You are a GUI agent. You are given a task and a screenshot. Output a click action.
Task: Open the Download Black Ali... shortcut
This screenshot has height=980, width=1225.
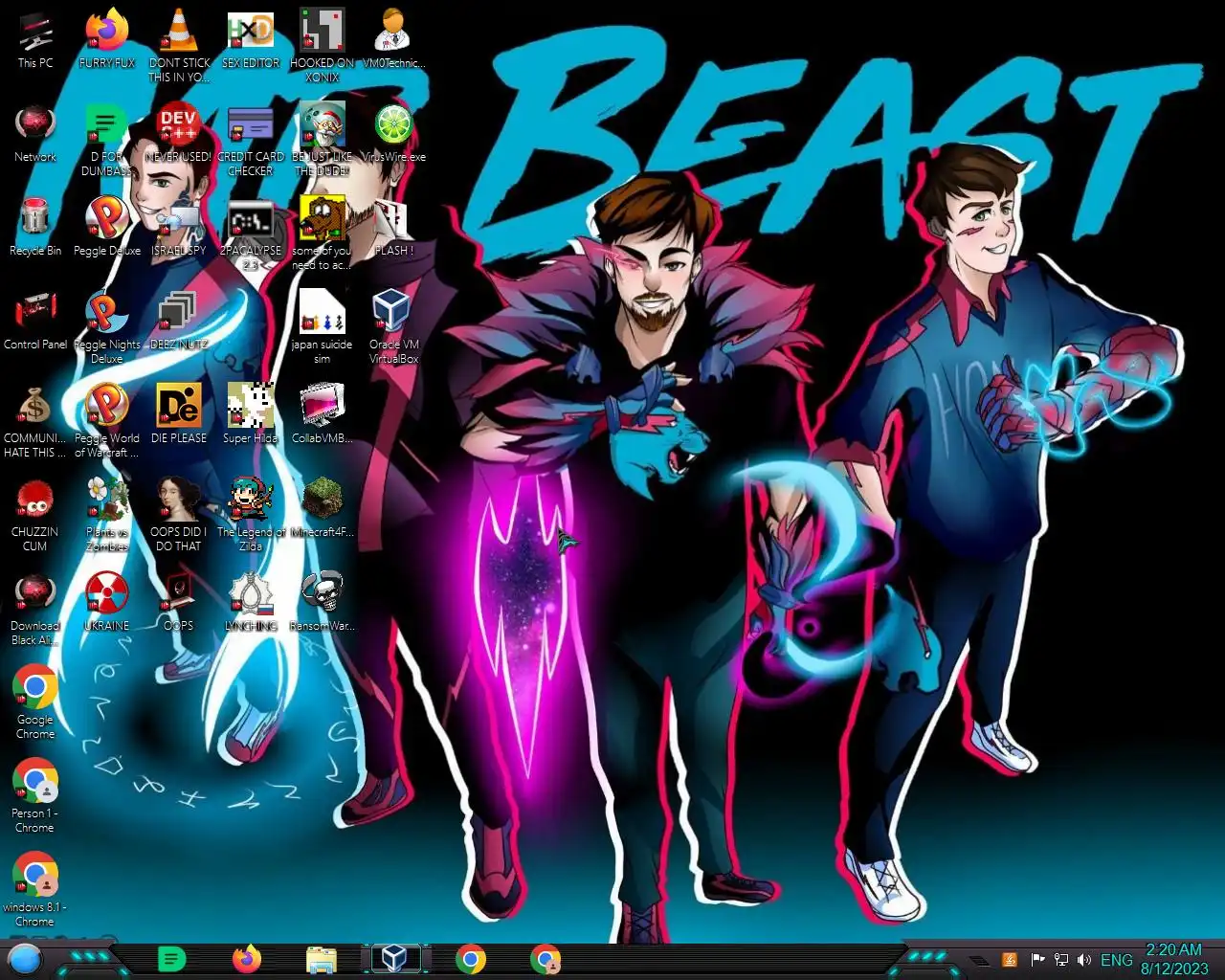(x=35, y=609)
